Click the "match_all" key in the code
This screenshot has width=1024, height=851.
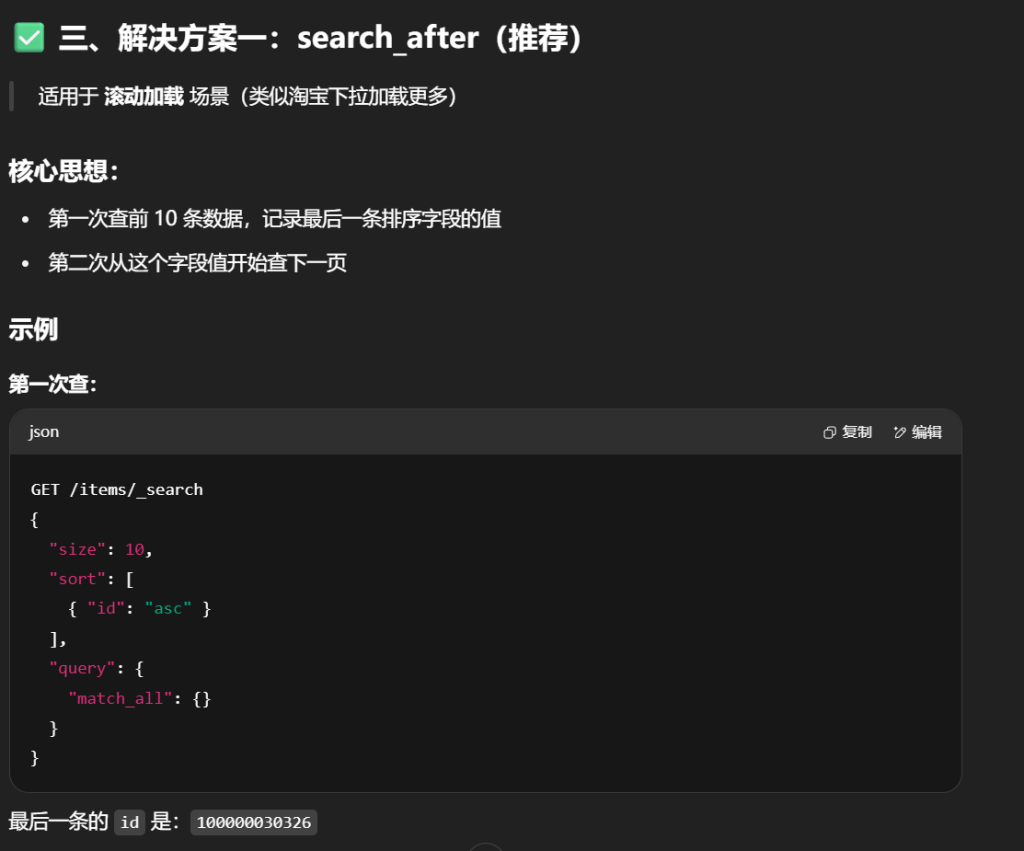tap(120, 698)
